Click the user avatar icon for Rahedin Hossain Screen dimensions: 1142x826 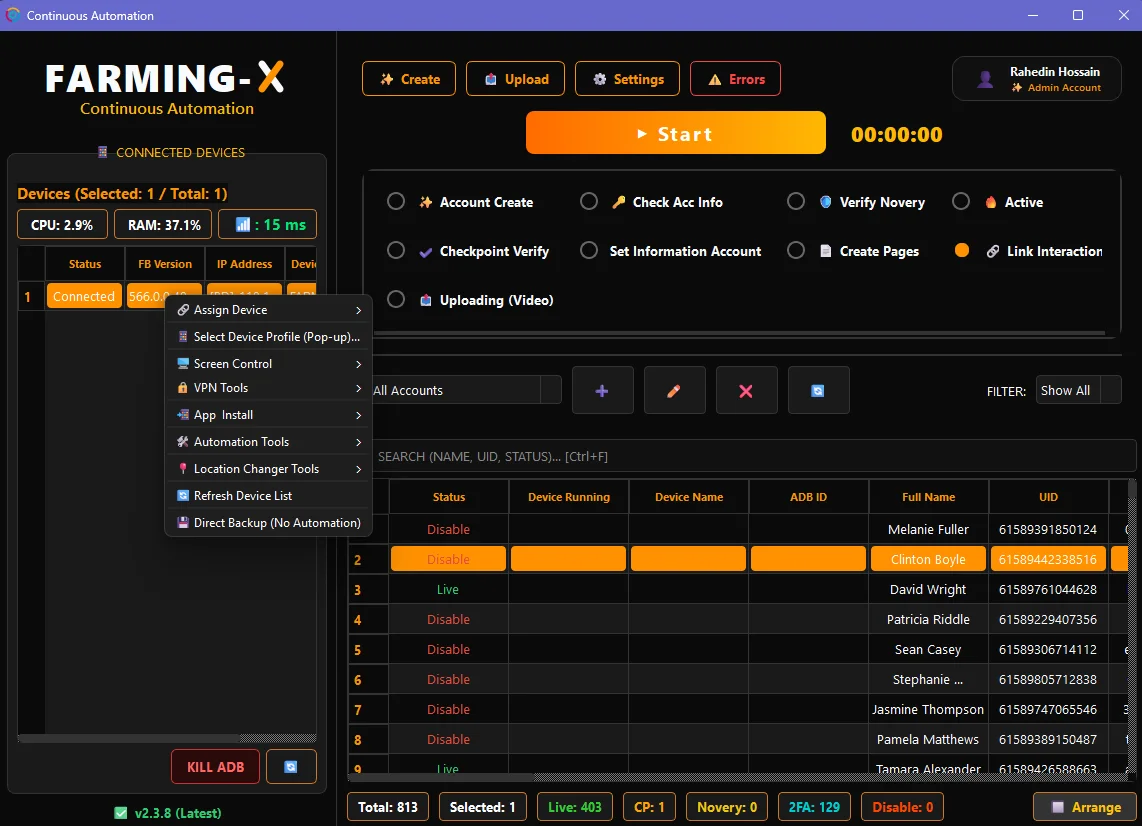pyautogui.click(x=985, y=79)
